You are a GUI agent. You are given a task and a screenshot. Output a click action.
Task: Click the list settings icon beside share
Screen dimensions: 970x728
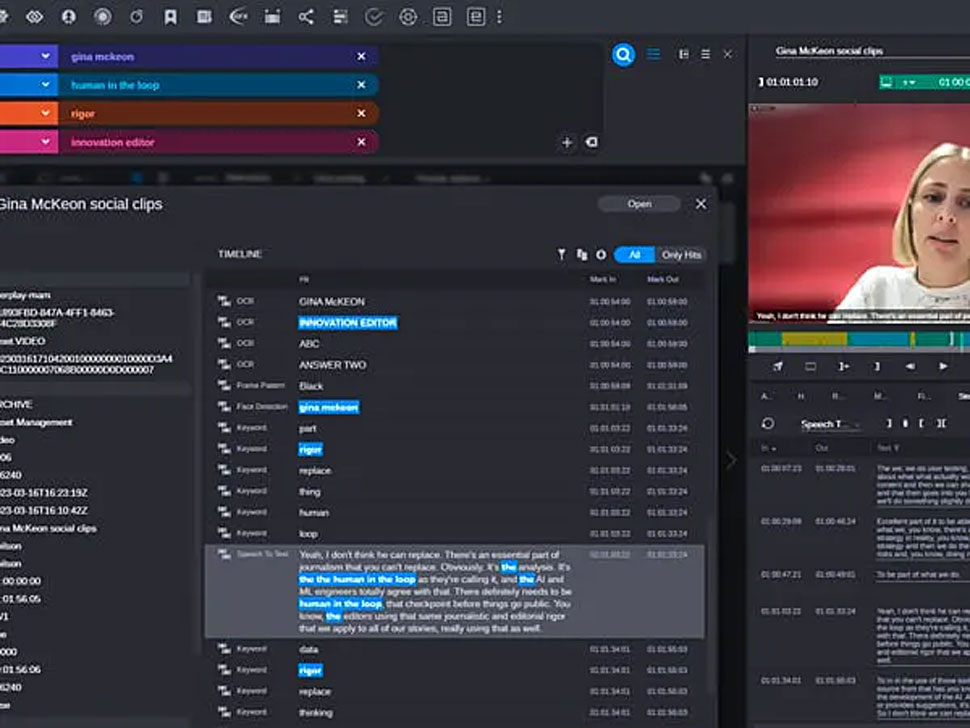340,17
